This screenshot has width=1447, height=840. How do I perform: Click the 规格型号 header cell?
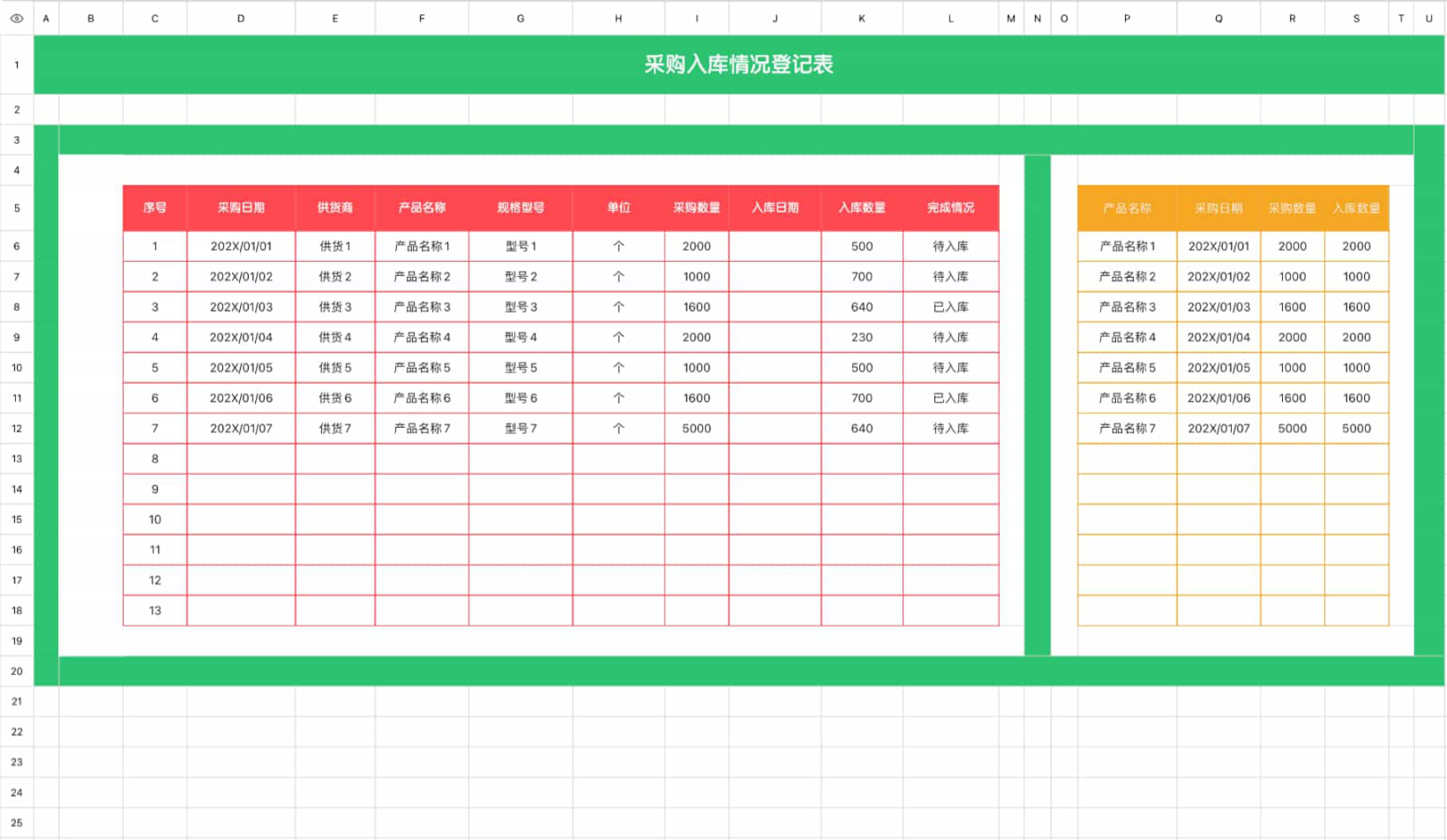[x=521, y=208]
